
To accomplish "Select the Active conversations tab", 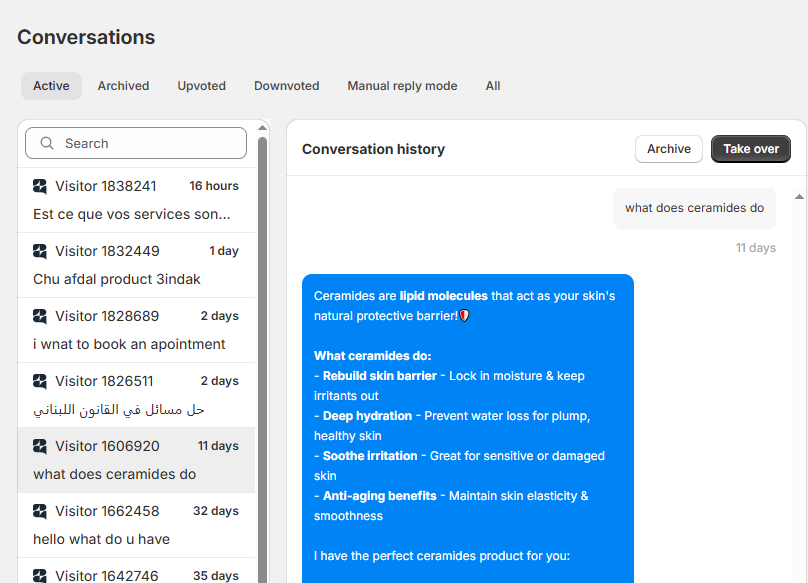I will coord(51,86).
